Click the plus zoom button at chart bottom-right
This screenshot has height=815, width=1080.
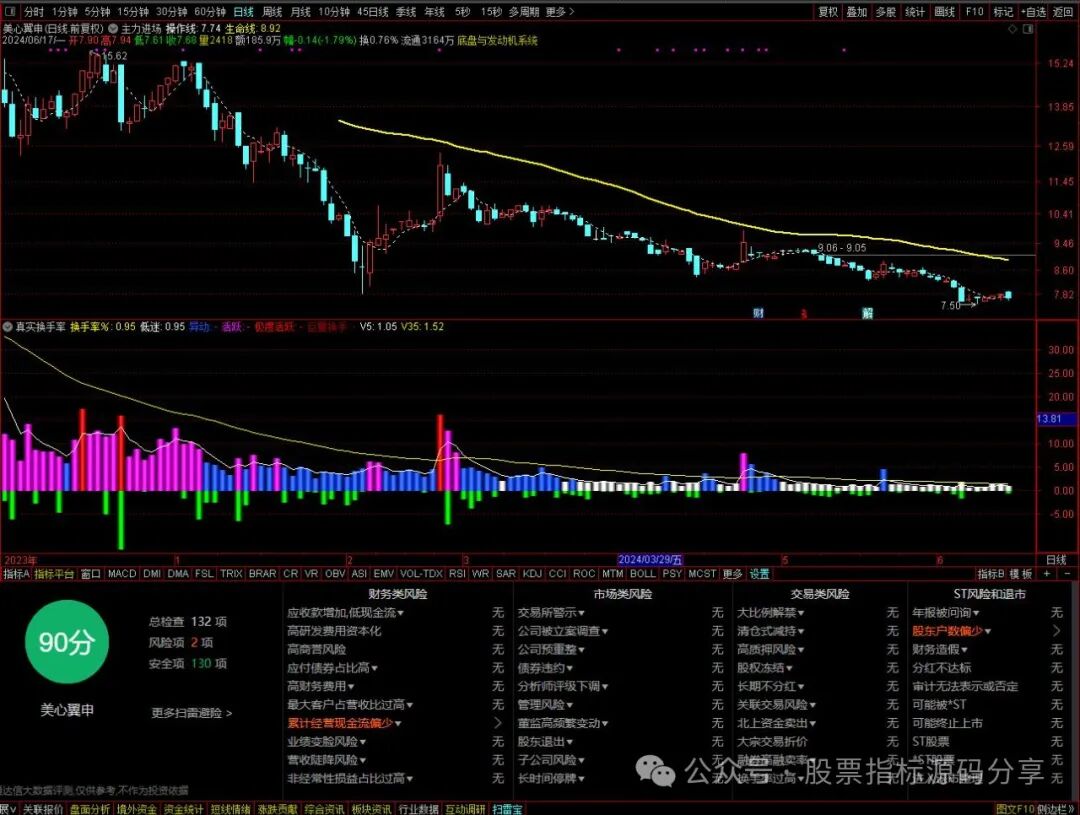[1047, 573]
